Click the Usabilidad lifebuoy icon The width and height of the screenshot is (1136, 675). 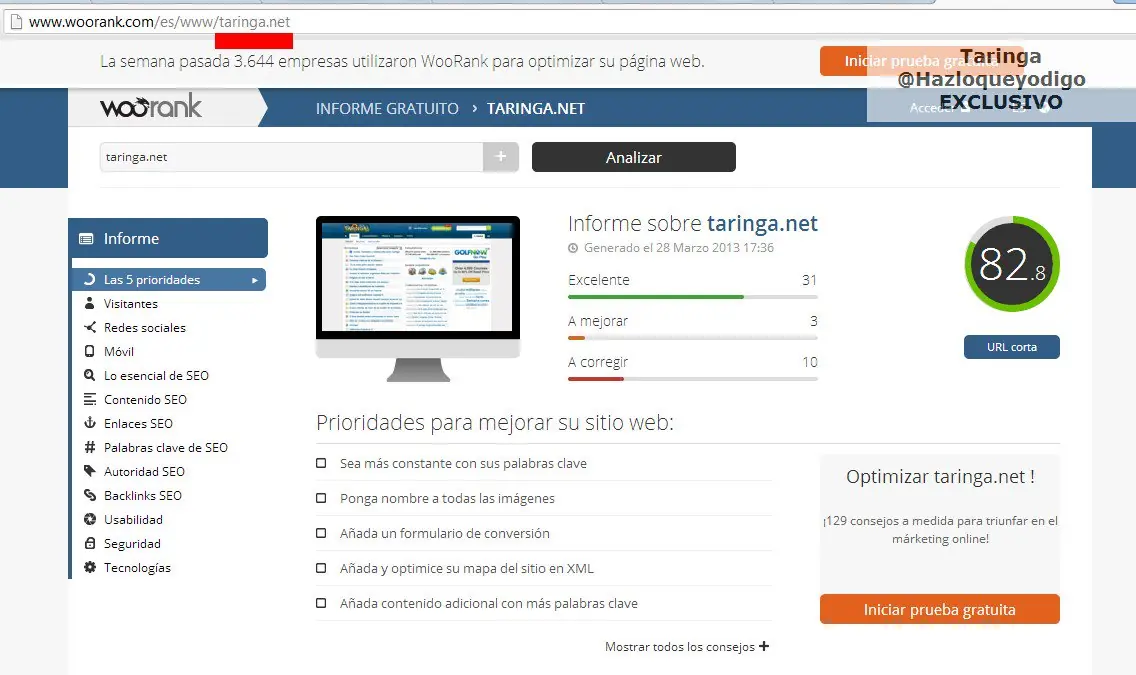point(90,519)
